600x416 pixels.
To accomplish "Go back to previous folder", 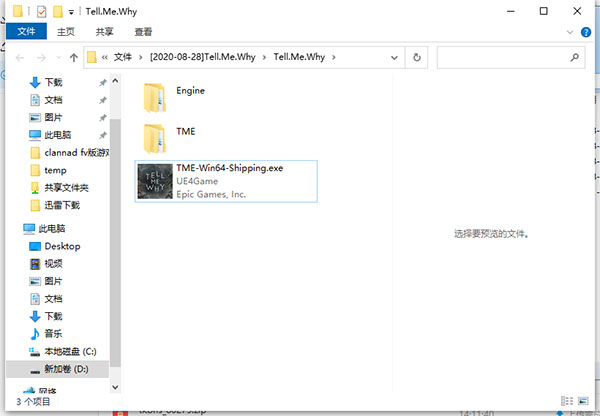I will [20, 58].
